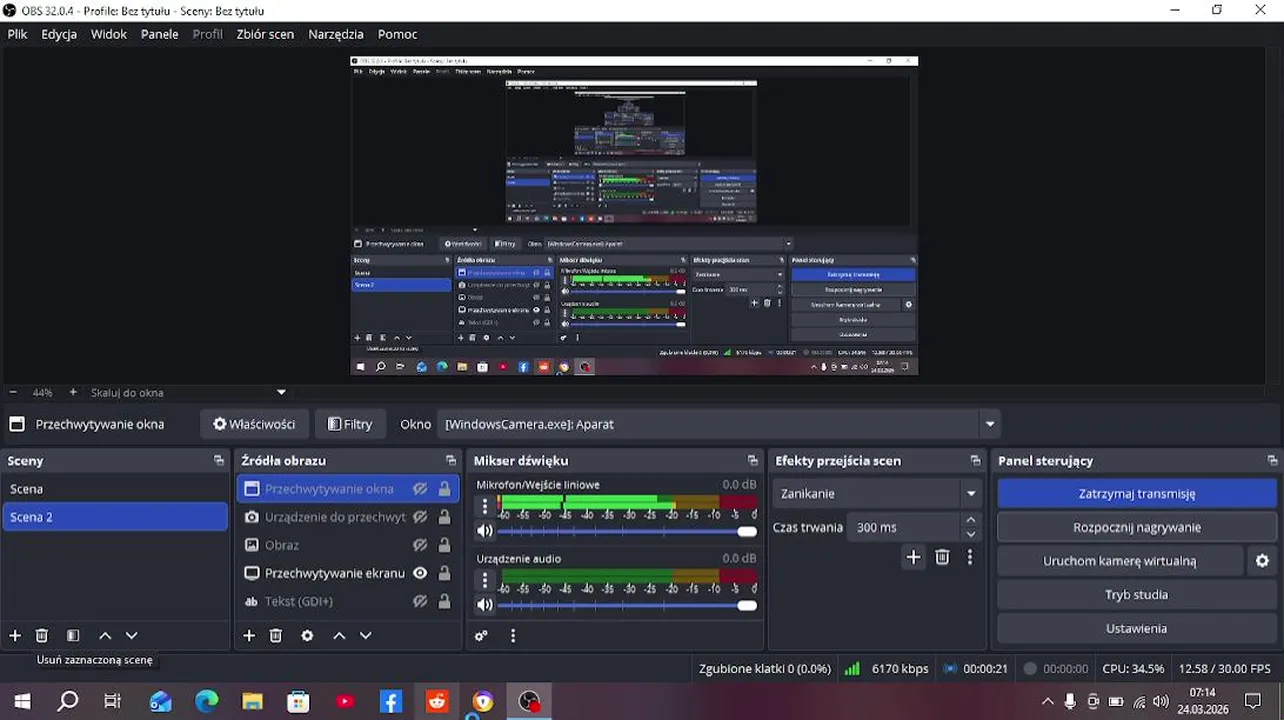
Task: Open preview scaling dropdown Skaluj do okna
Action: pyautogui.click(x=281, y=392)
